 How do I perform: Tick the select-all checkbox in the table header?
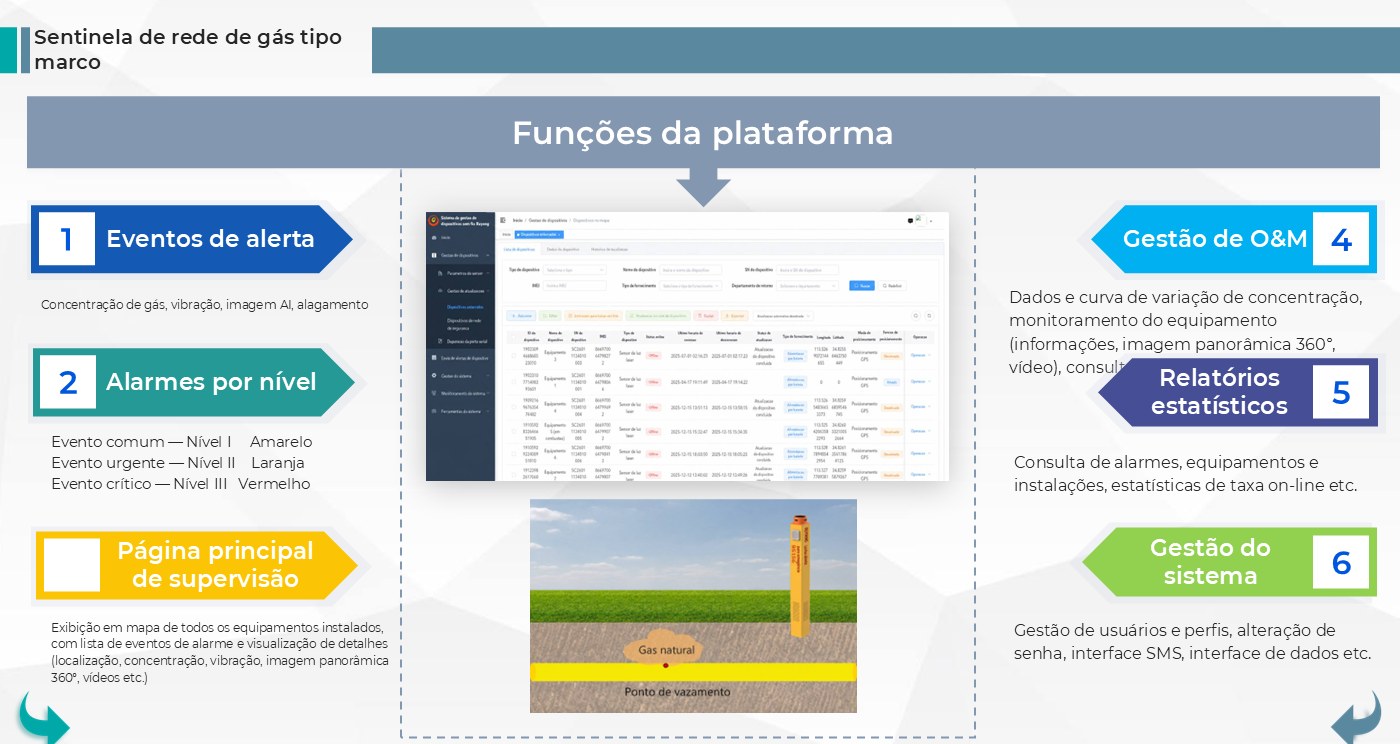(x=513, y=336)
